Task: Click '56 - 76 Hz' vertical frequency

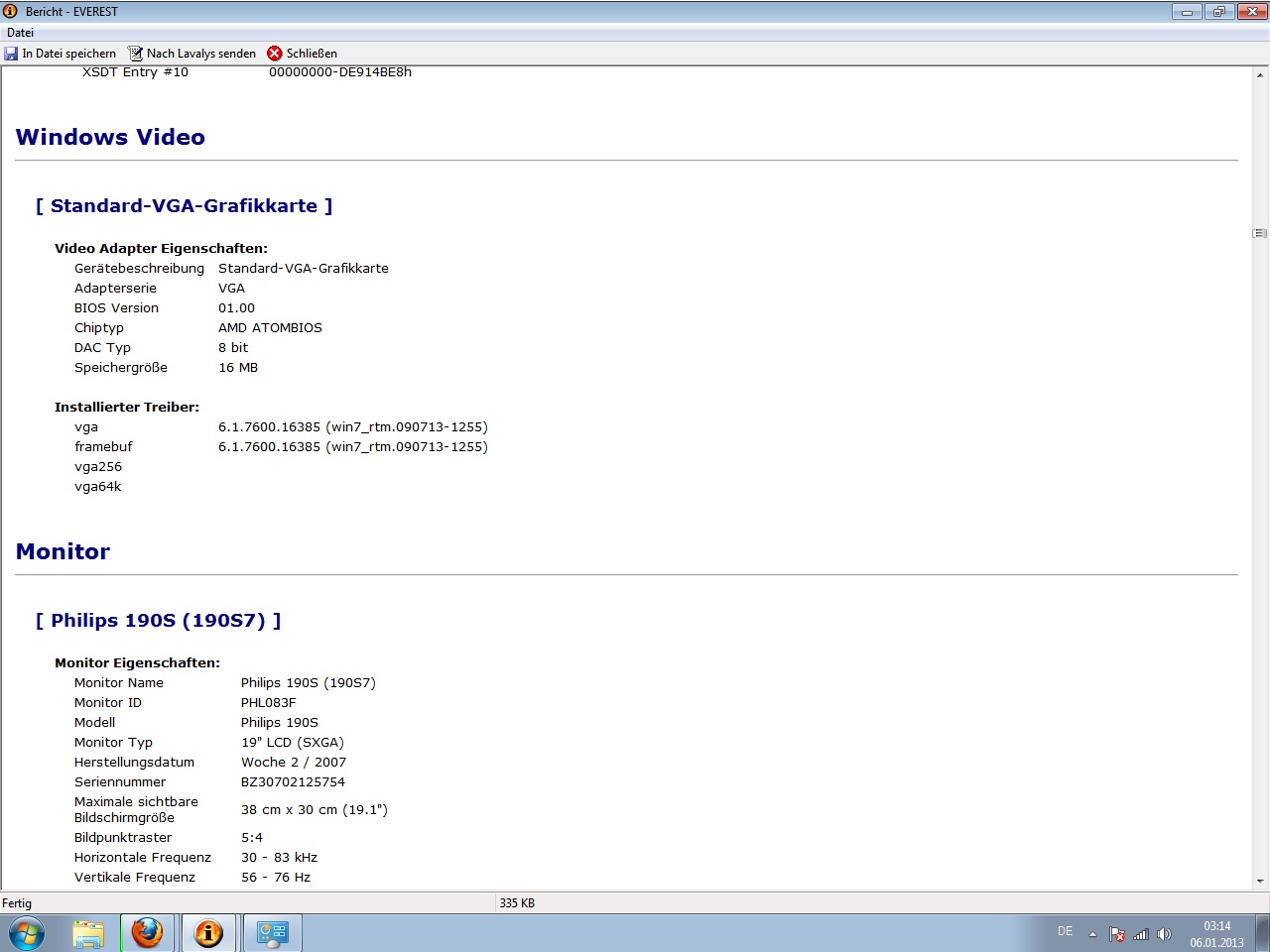Action: [276, 878]
